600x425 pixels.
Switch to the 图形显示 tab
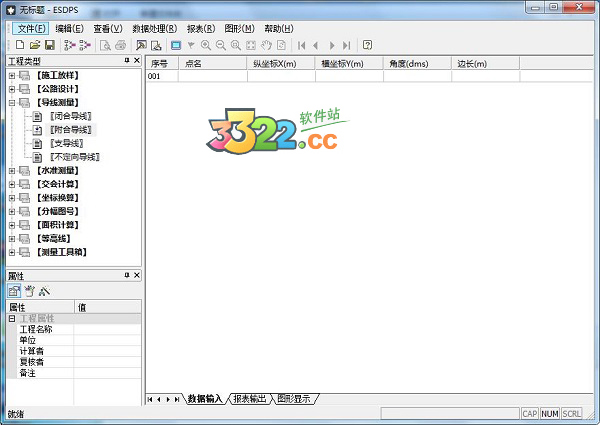coord(293,399)
